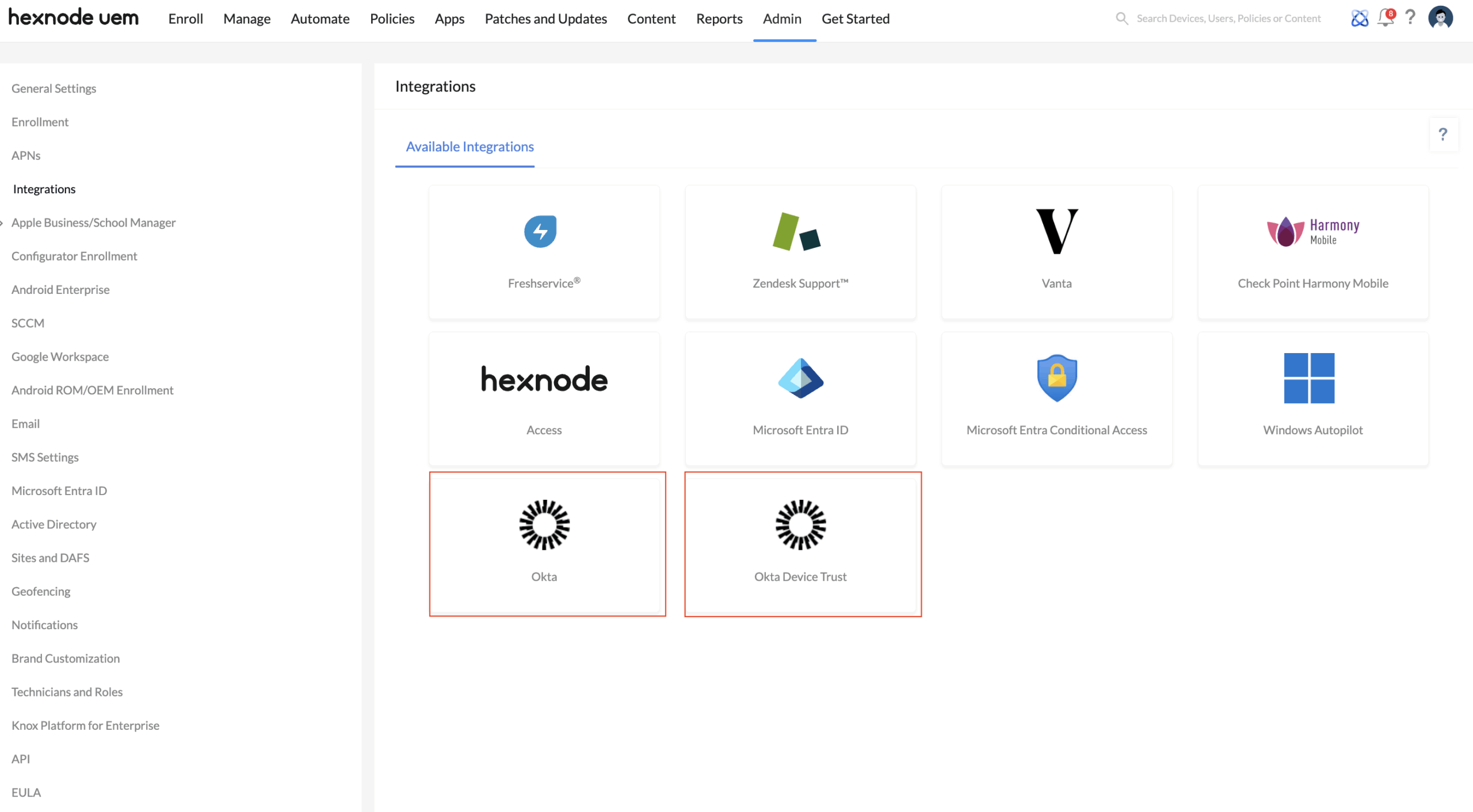Expand Apple Business/School Manager section
This screenshot has height=812, width=1473.
point(93,223)
